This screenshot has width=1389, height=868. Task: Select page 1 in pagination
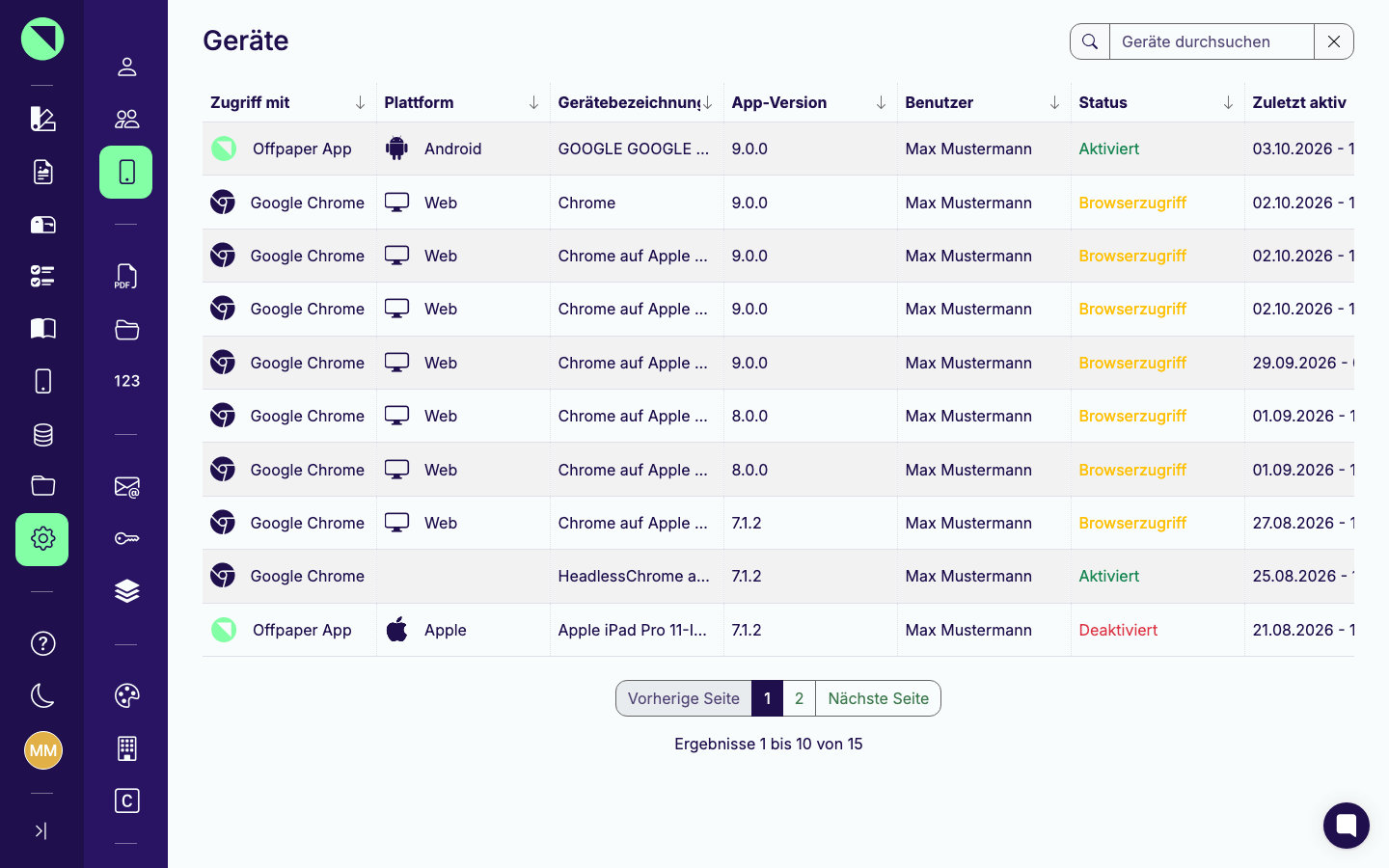[x=767, y=698]
